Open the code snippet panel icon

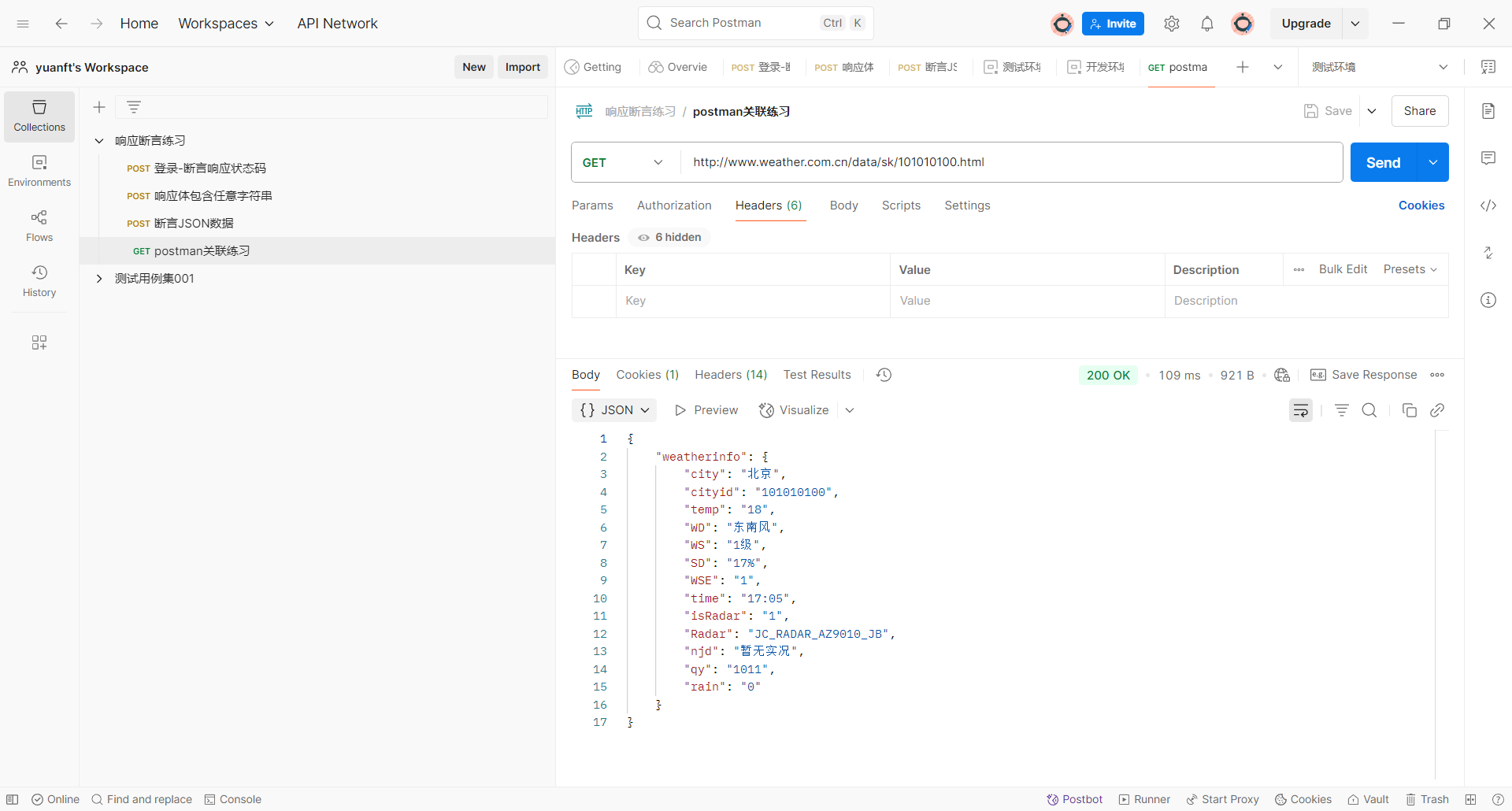(1488, 206)
